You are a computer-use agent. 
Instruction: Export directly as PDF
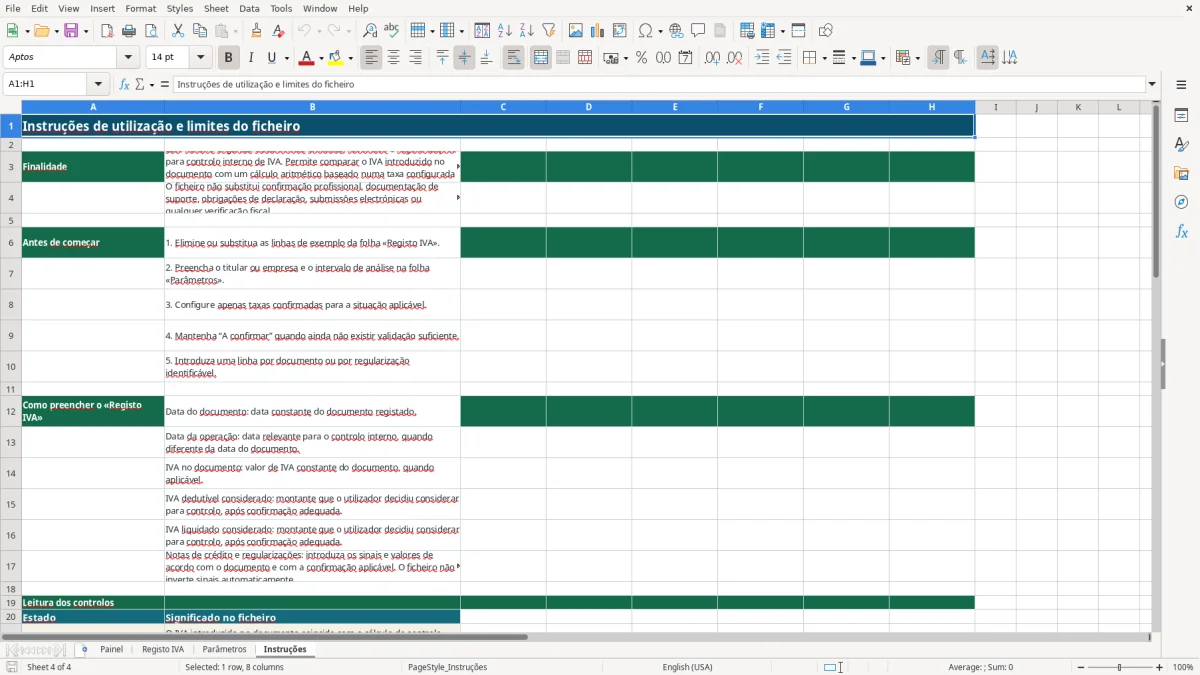click(107, 31)
